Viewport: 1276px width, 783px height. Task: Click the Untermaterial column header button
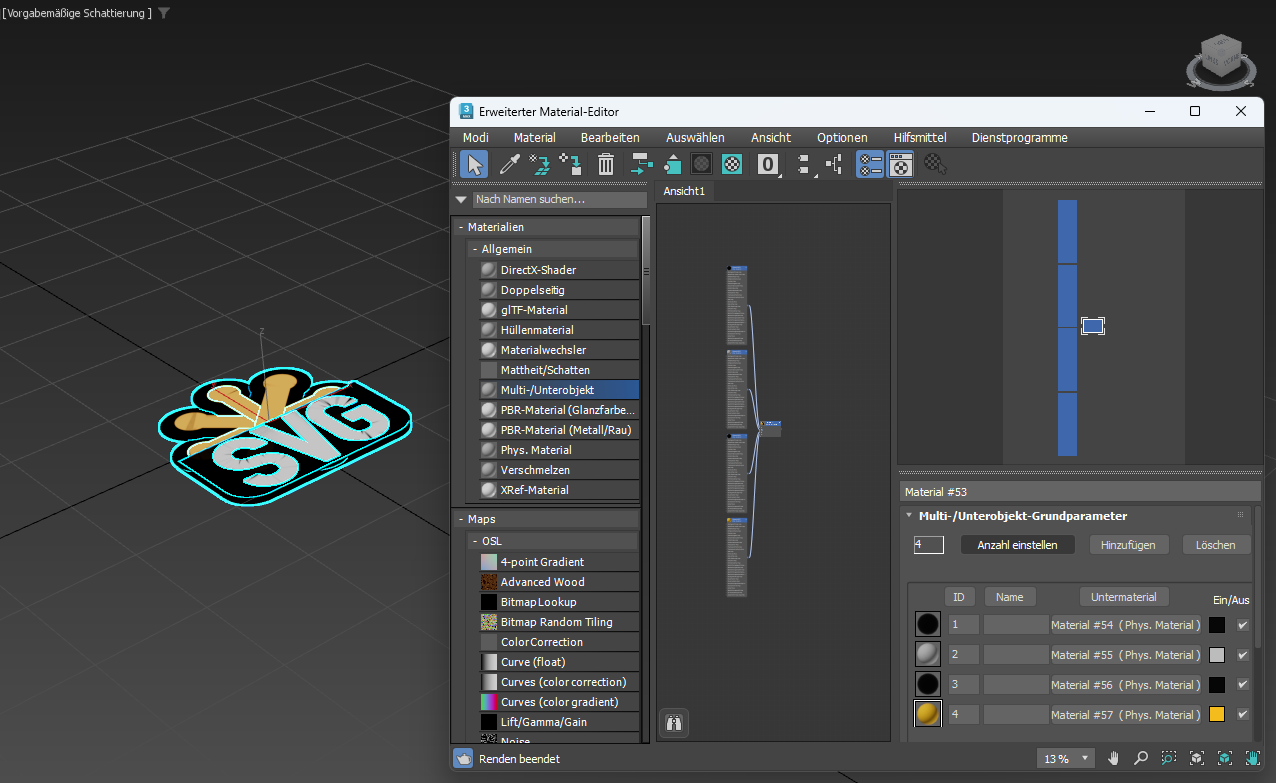point(1124,597)
